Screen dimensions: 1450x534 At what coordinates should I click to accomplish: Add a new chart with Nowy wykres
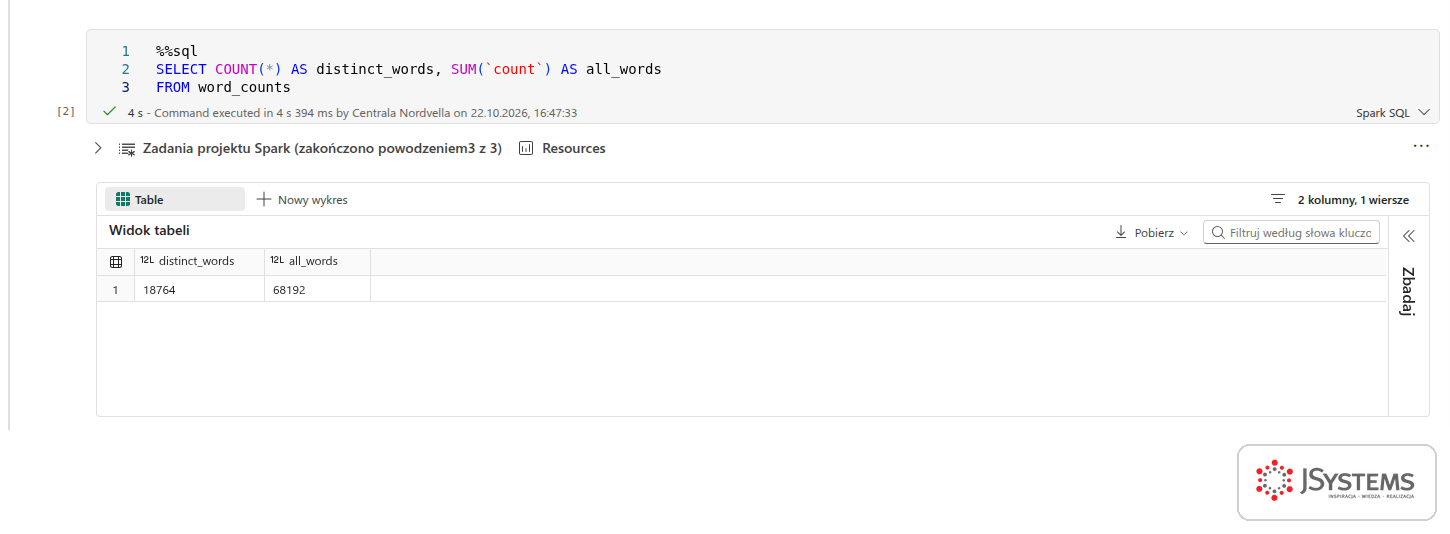(x=302, y=199)
